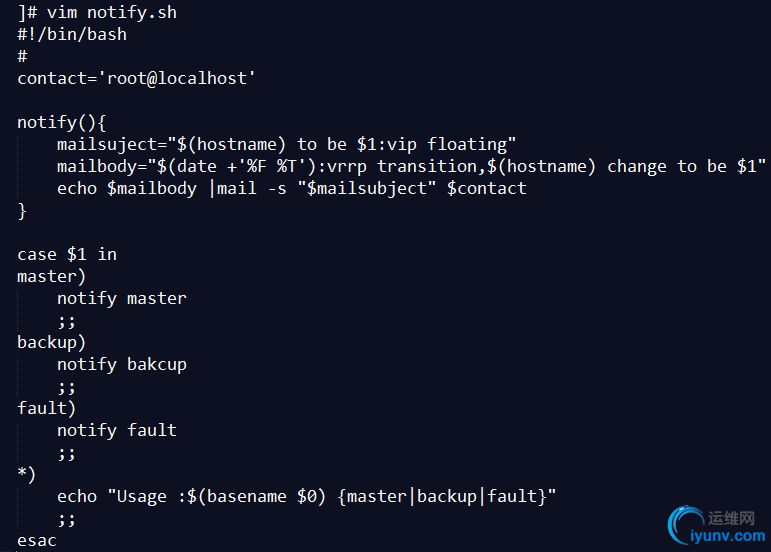Click the closing brace of notify function
Screen dimensions: 771x552
pyautogui.click(x=22, y=210)
